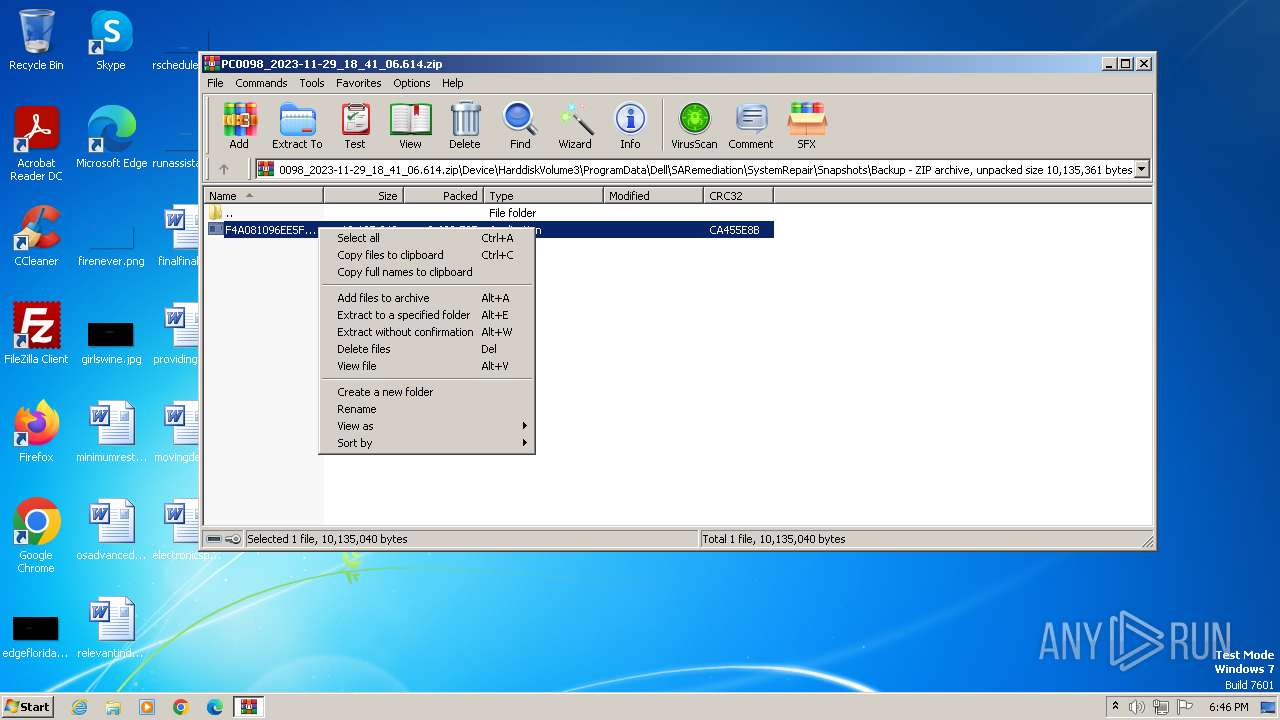1280x720 pixels.
Task: Click the Extract To toolbar icon
Action: pos(297,126)
